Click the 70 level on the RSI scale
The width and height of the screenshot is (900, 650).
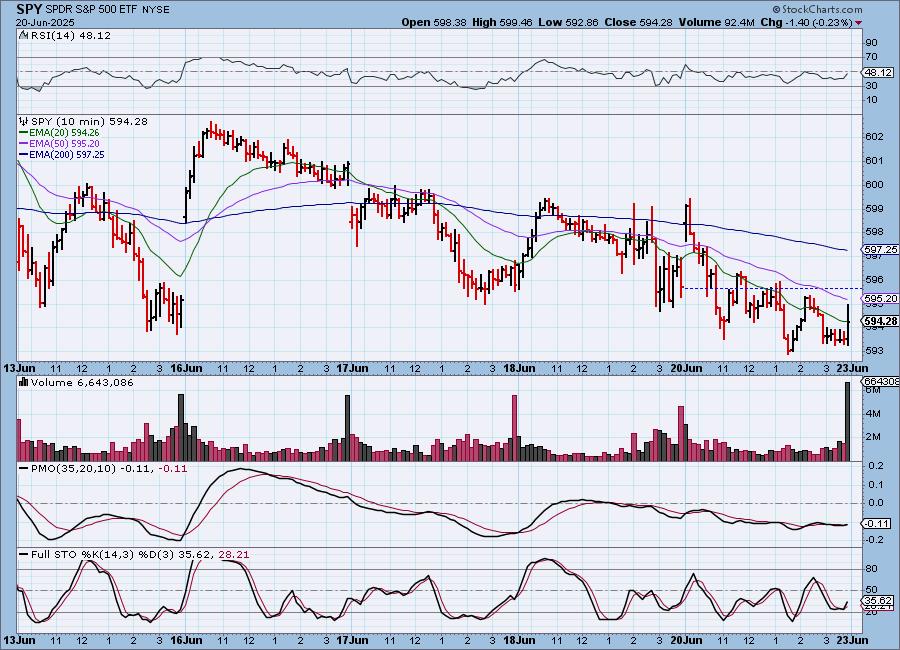point(872,57)
